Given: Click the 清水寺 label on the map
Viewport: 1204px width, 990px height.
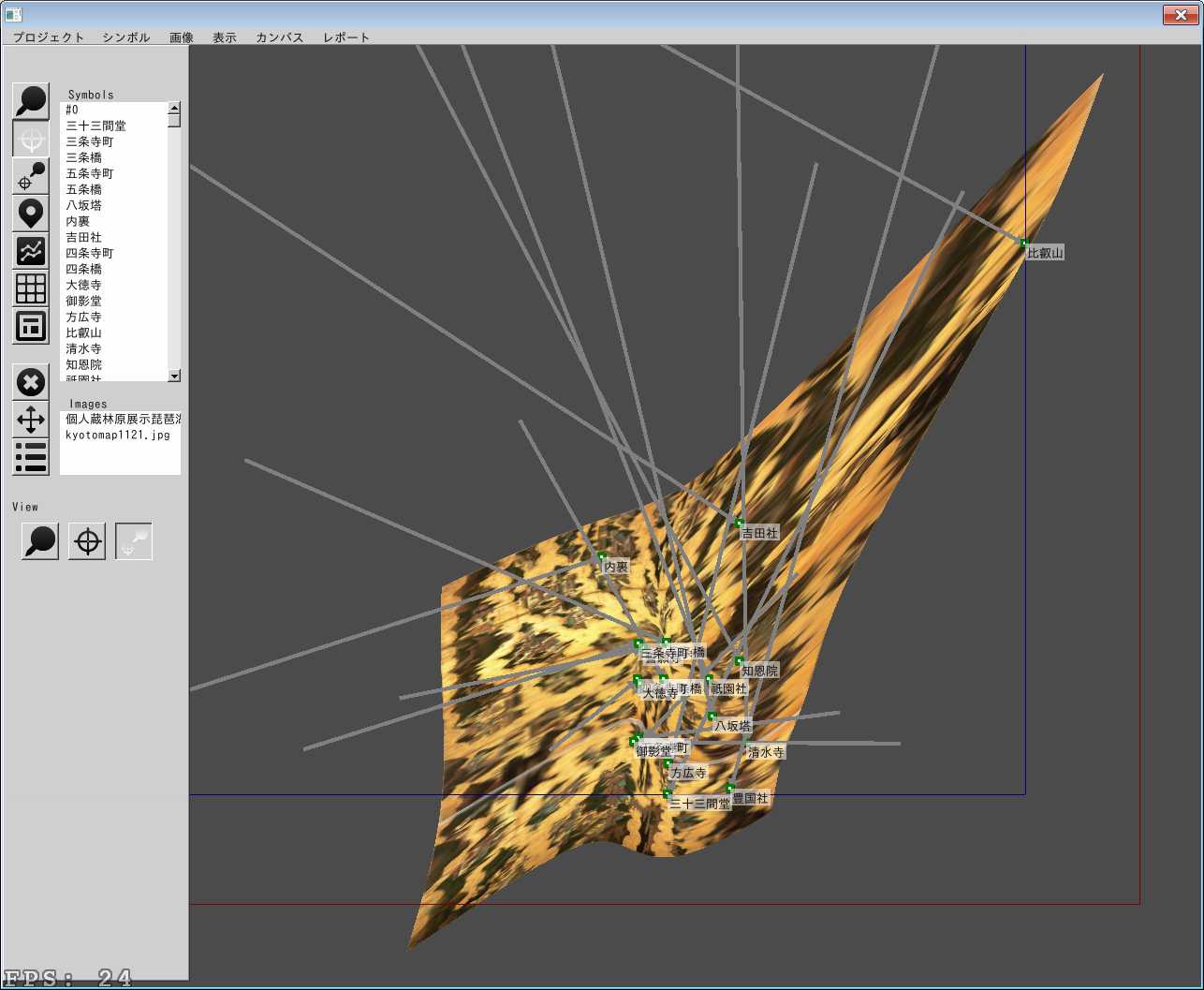Looking at the screenshot, I should point(766,752).
